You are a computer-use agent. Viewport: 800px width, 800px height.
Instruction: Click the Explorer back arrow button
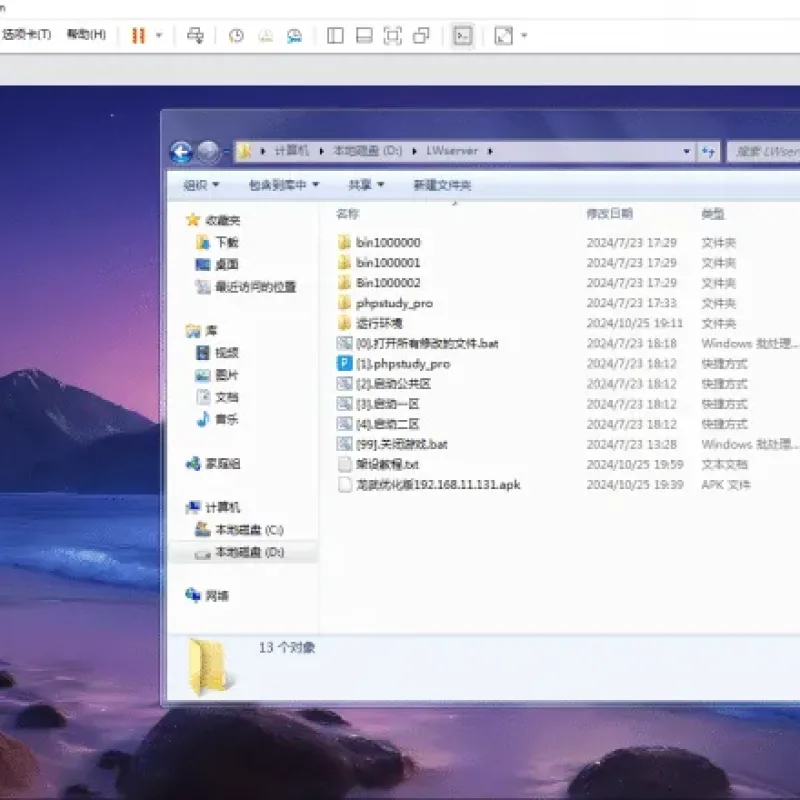pos(181,152)
